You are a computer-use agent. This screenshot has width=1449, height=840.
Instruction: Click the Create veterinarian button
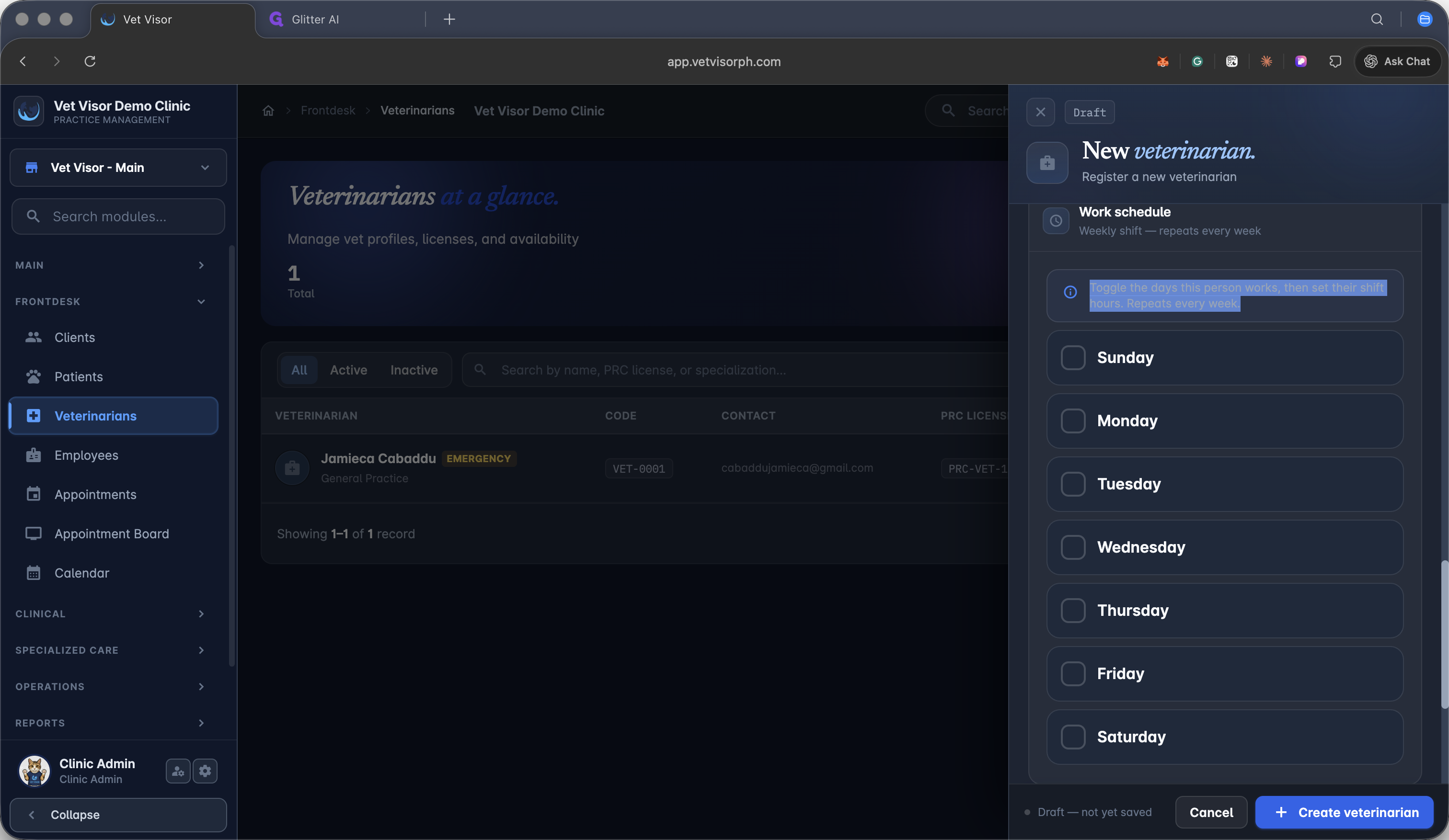(x=1344, y=812)
